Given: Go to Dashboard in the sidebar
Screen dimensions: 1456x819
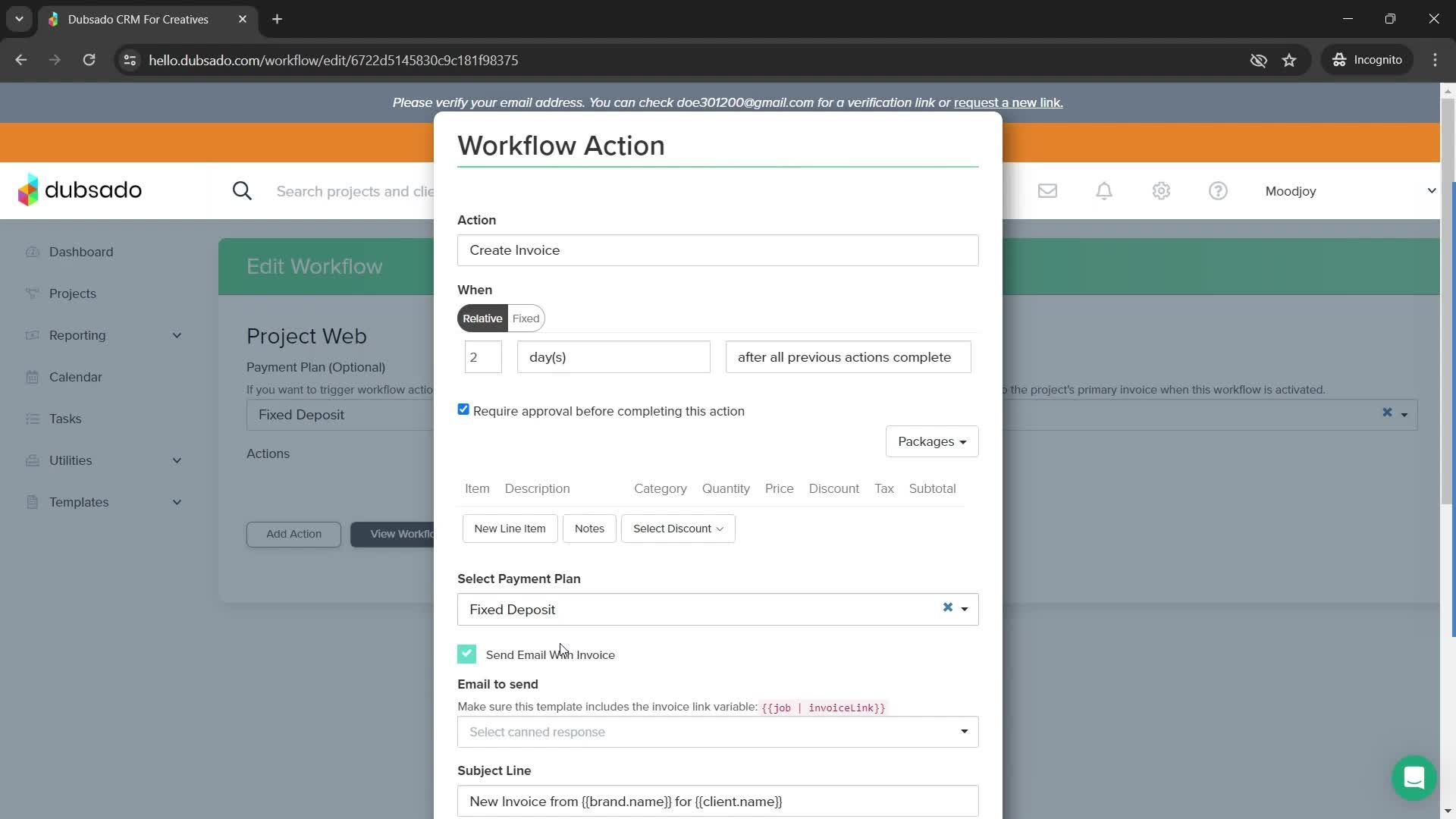Looking at the screenshot, I should (81, 252).
